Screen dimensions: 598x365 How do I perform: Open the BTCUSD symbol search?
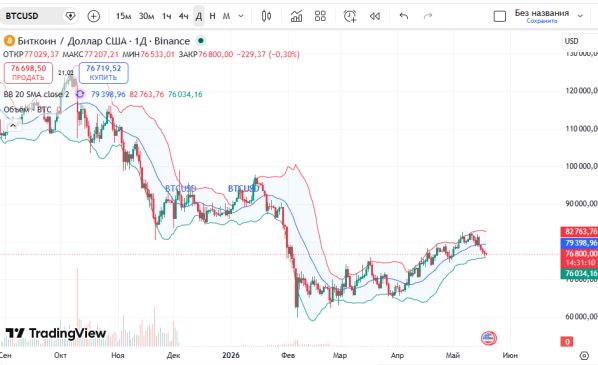22,16
